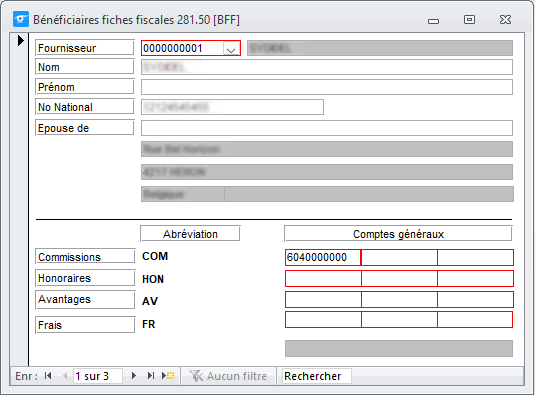Go to first record navigation icon
535x395 pixels.
click(48, 376)
